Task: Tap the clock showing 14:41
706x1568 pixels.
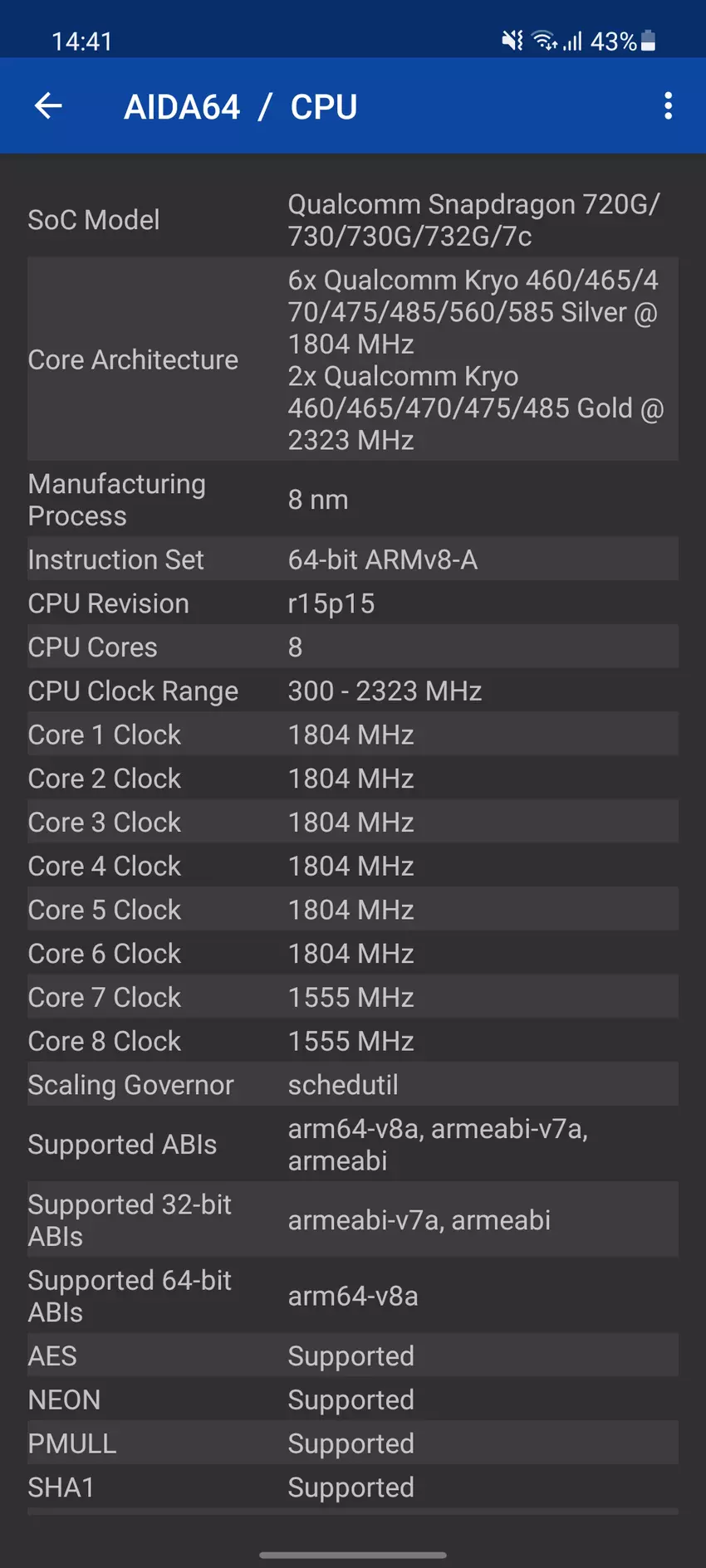Action: (x=81, y=42)
